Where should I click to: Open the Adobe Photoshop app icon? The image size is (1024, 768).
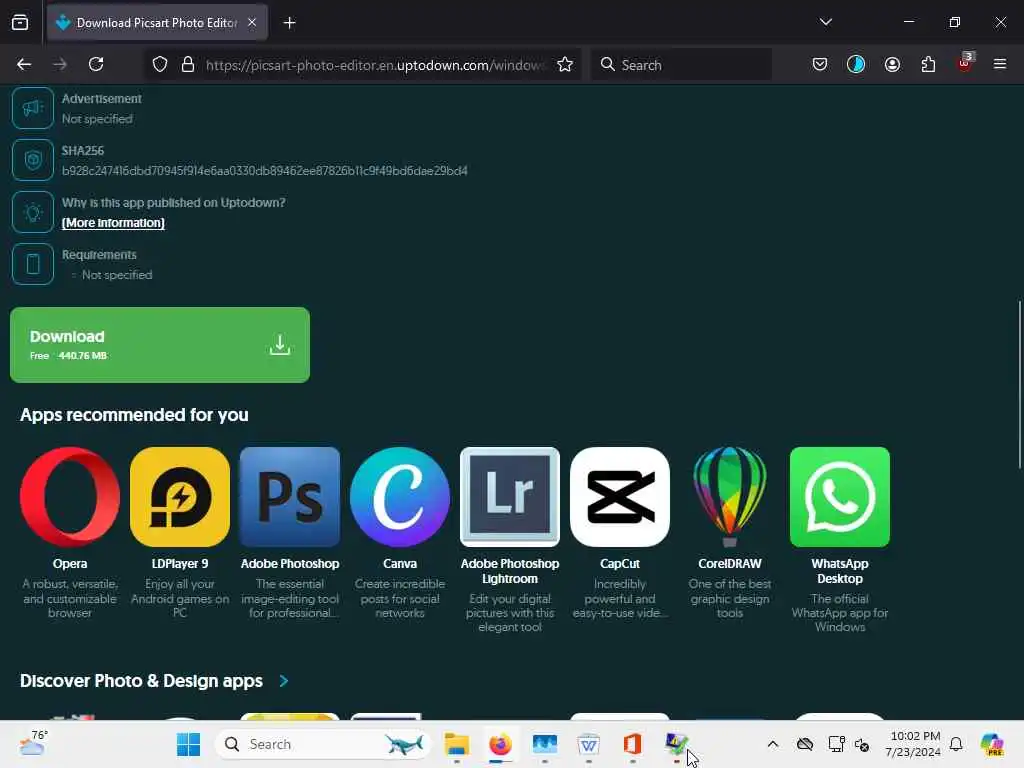coord(290,497)
